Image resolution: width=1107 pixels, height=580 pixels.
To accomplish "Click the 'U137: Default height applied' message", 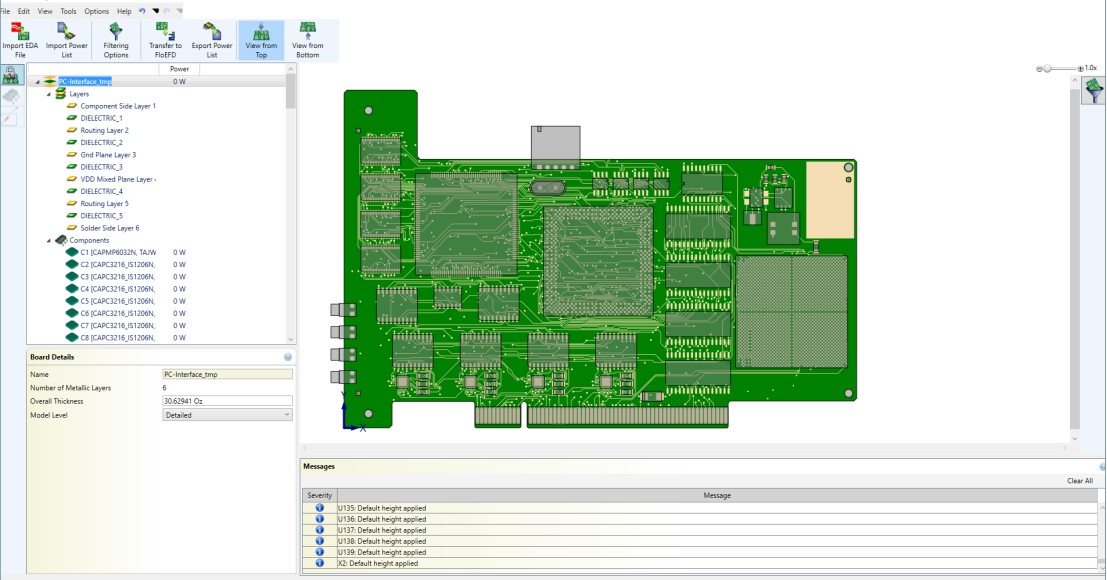I will (x=382, y=530).
